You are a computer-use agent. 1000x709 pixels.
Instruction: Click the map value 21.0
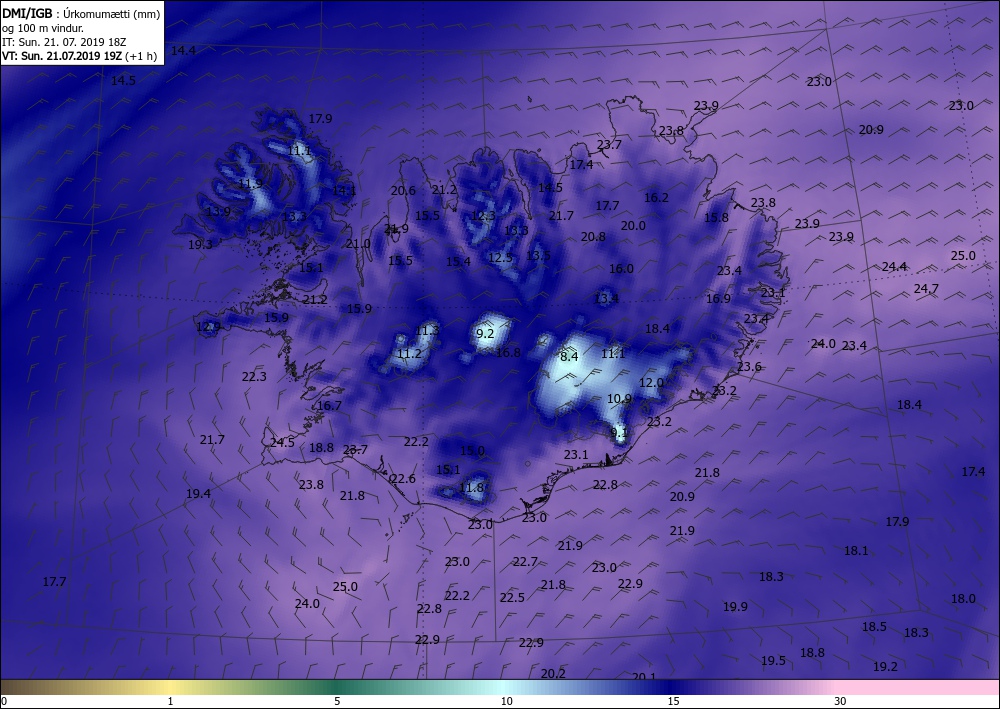(x=358, y=244)
